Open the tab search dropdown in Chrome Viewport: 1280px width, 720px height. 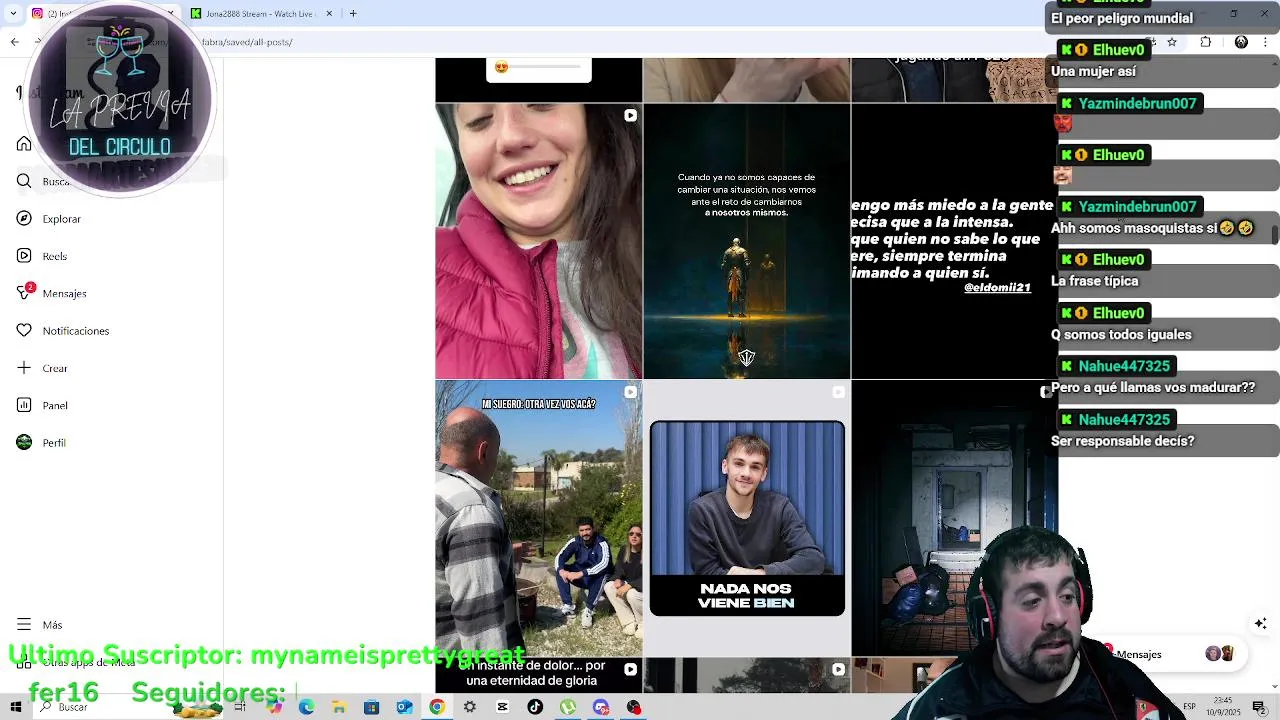click(13, 13)
